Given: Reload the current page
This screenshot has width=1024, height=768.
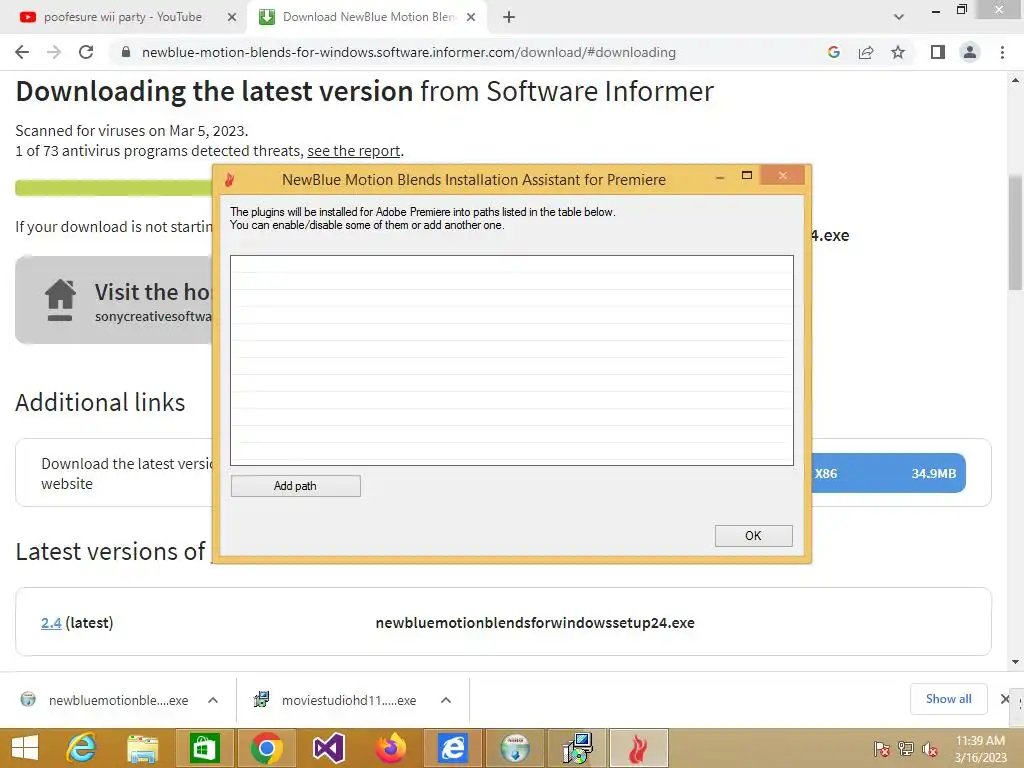Looking at the screenshot, I should pos(86,52).
